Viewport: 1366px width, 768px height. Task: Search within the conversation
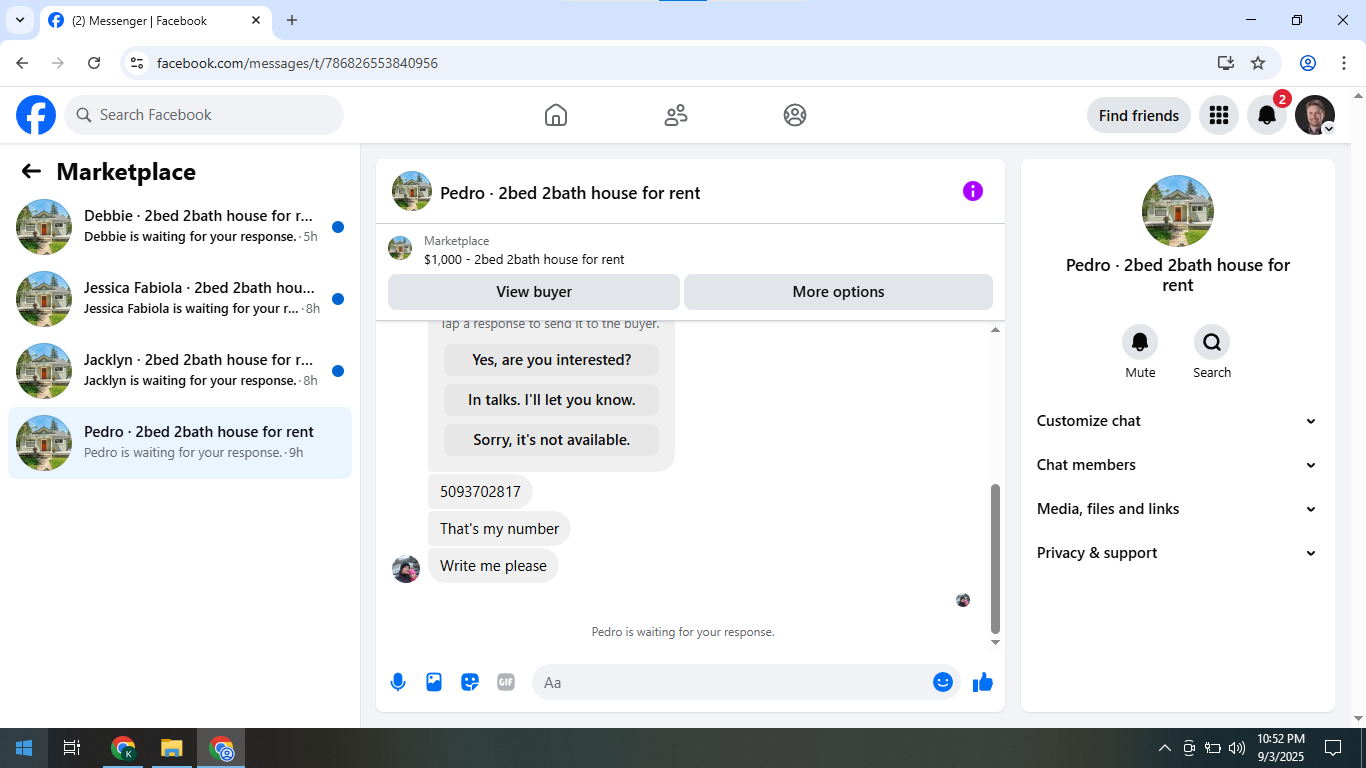(x=1212, y=343)
